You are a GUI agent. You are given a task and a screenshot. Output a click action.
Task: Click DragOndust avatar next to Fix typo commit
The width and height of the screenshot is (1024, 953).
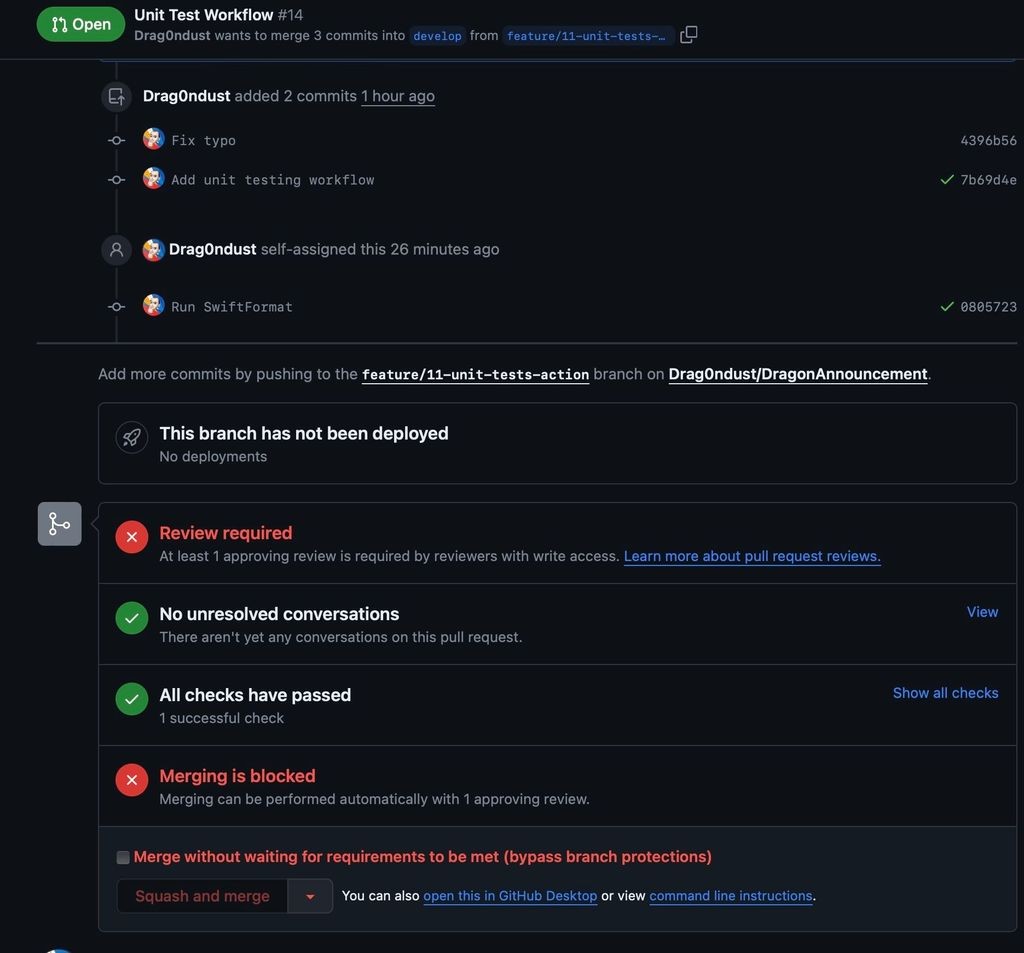(x=153, y=139)
